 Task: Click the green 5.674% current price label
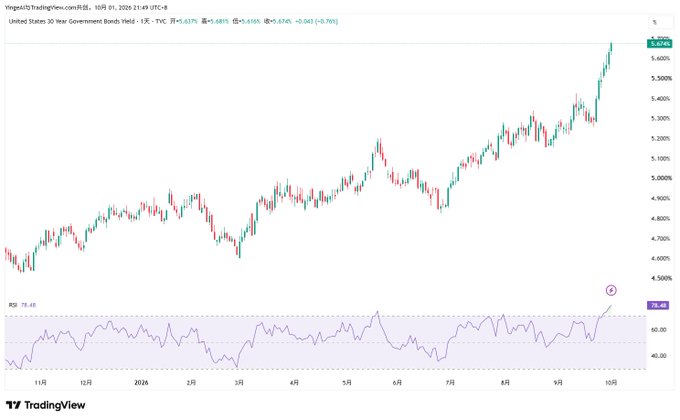(659, 44)
